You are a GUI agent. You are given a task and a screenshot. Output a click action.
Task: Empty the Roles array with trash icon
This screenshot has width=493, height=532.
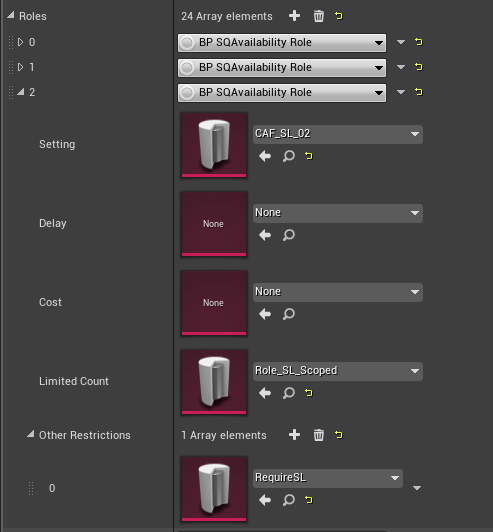point(318,16)
